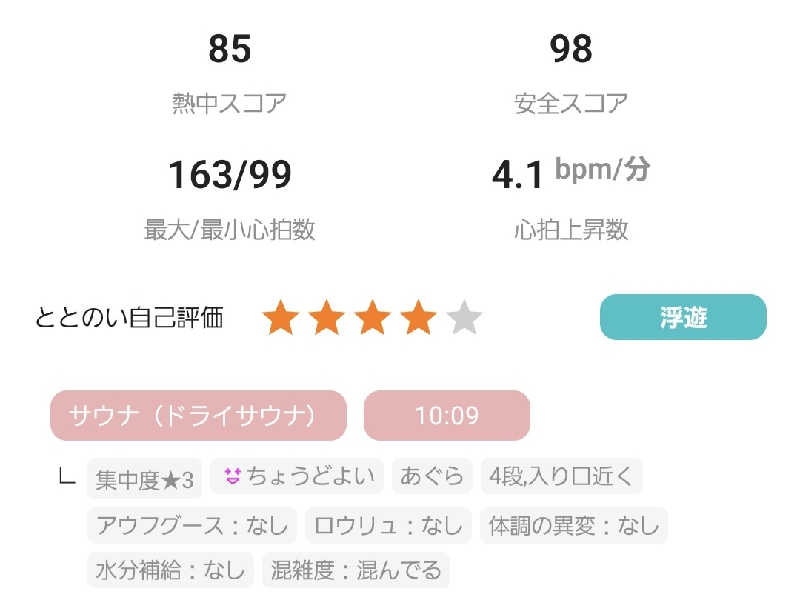Select the fourth orange star
Viewport: 800px width, 600px height.
(418, 319)
